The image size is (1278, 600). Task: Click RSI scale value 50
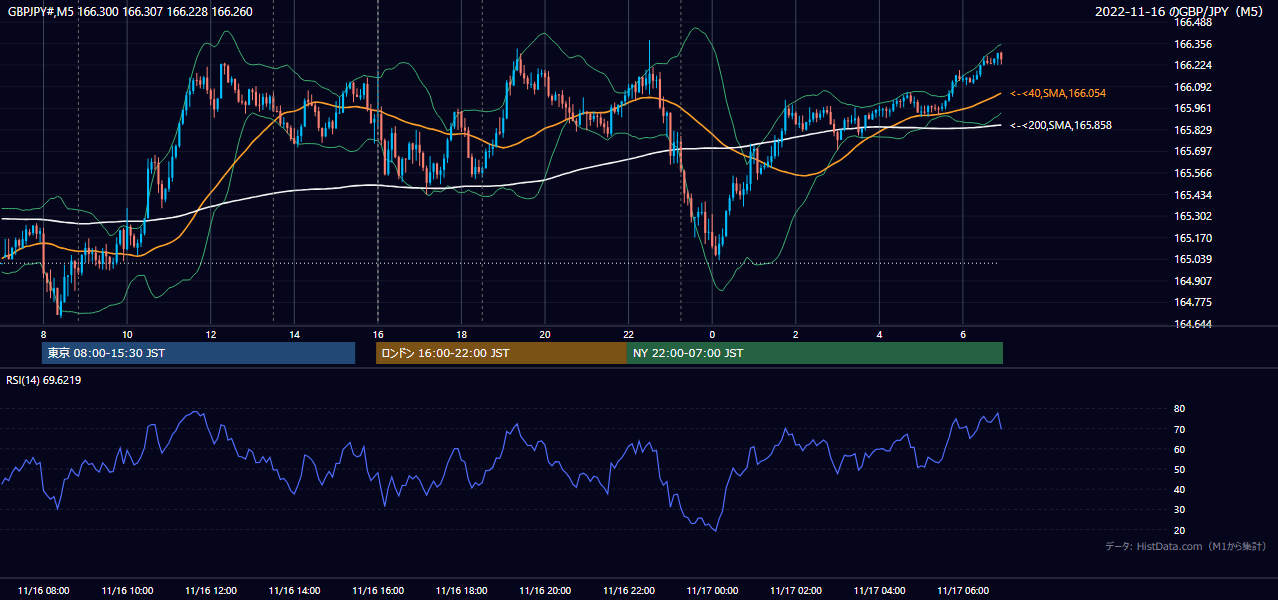coord(1179,470)
